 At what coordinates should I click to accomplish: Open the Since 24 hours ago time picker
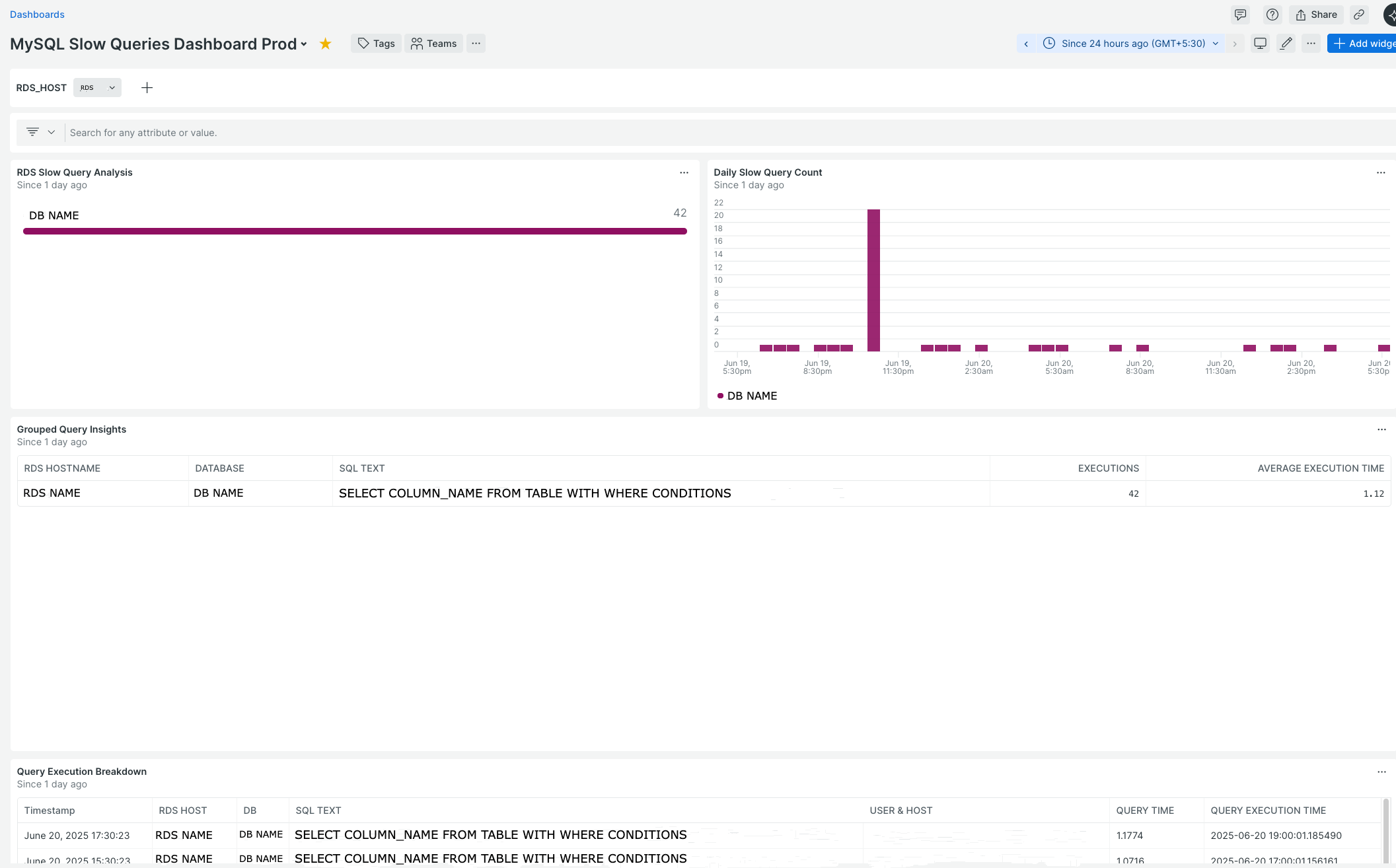tap(1130, 44)
